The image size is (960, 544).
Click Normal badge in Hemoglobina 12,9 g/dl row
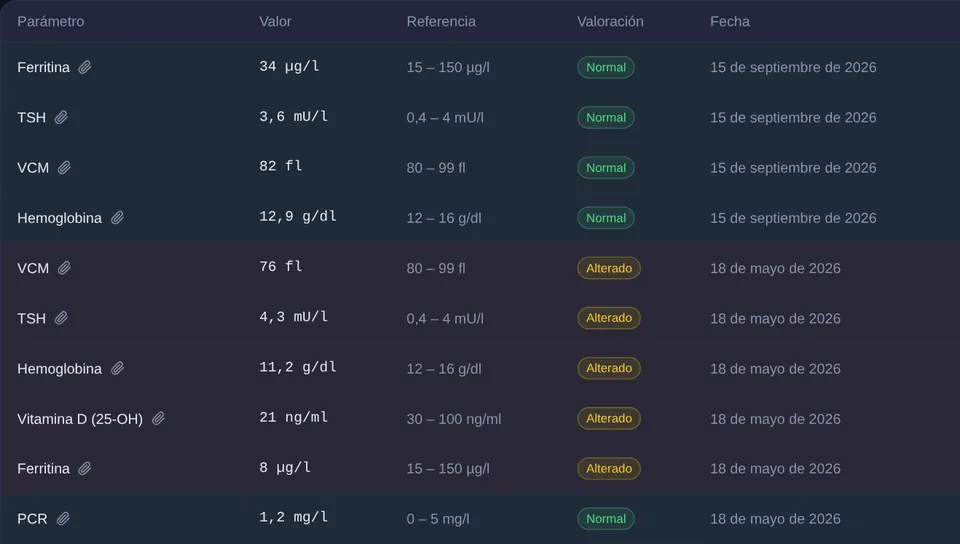(606, 218)
